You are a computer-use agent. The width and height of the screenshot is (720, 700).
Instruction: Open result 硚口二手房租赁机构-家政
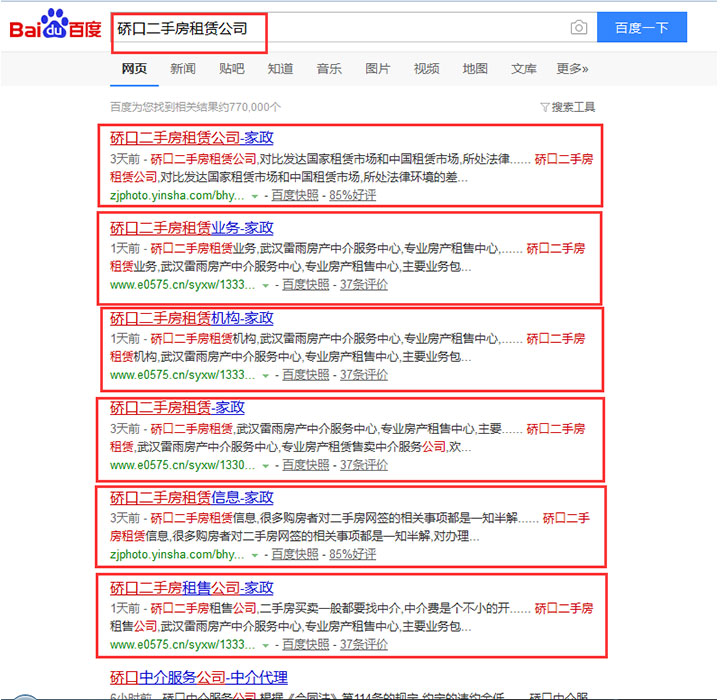[191, 318]
